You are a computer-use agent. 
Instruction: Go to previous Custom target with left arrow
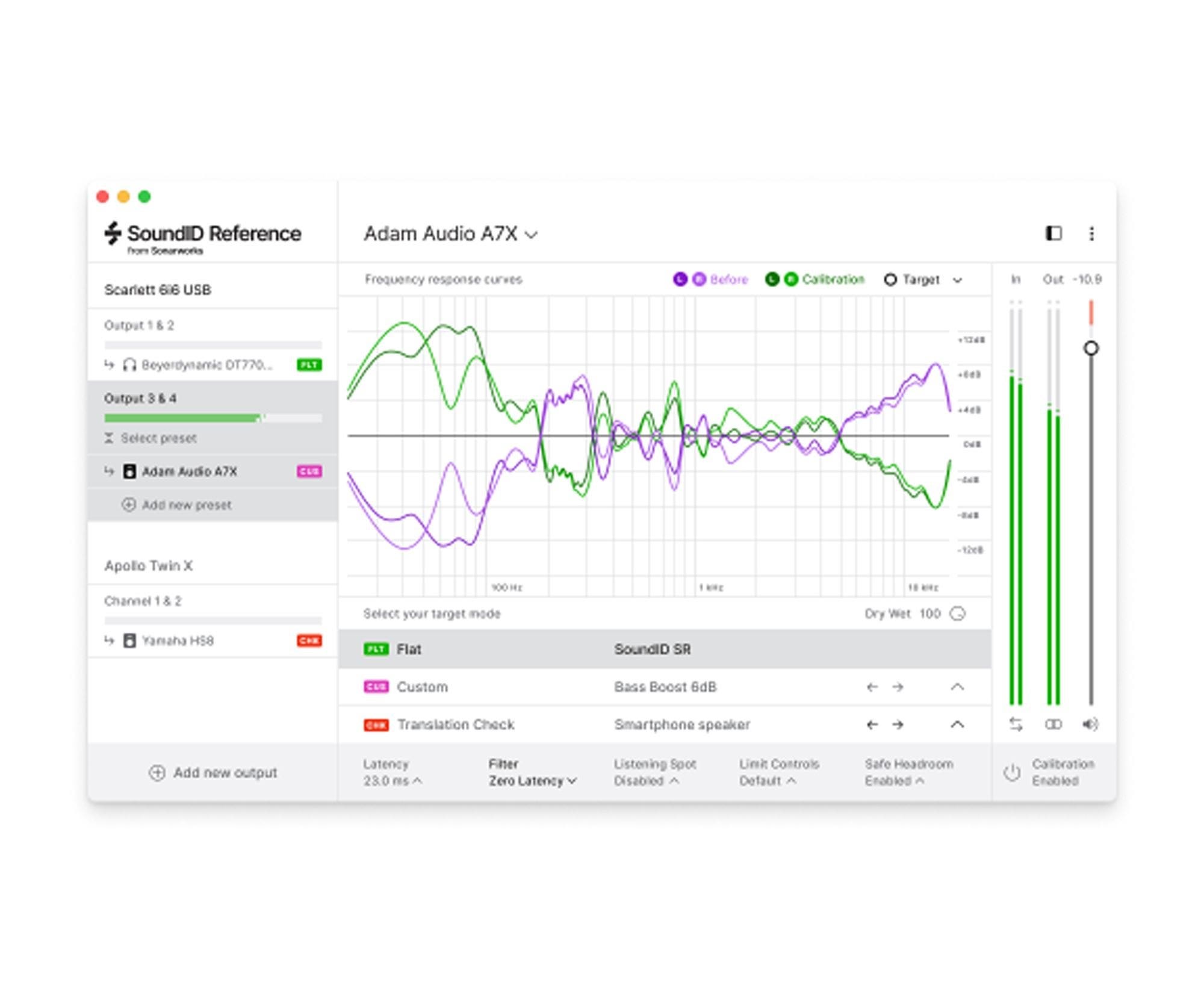(x=872, y=687)
